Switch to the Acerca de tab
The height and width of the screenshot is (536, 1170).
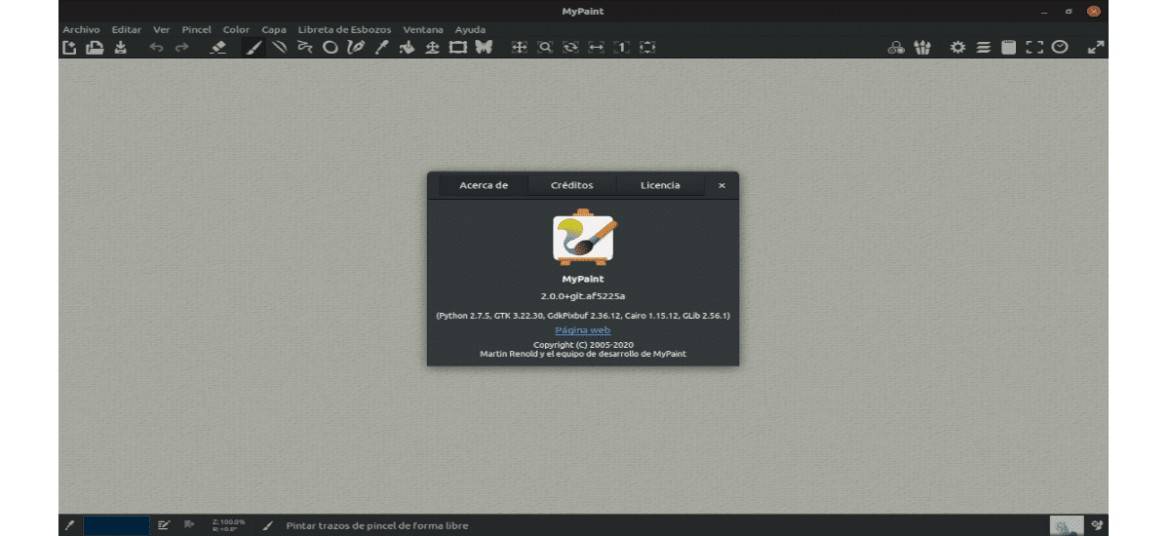click(x=484, y=185)
